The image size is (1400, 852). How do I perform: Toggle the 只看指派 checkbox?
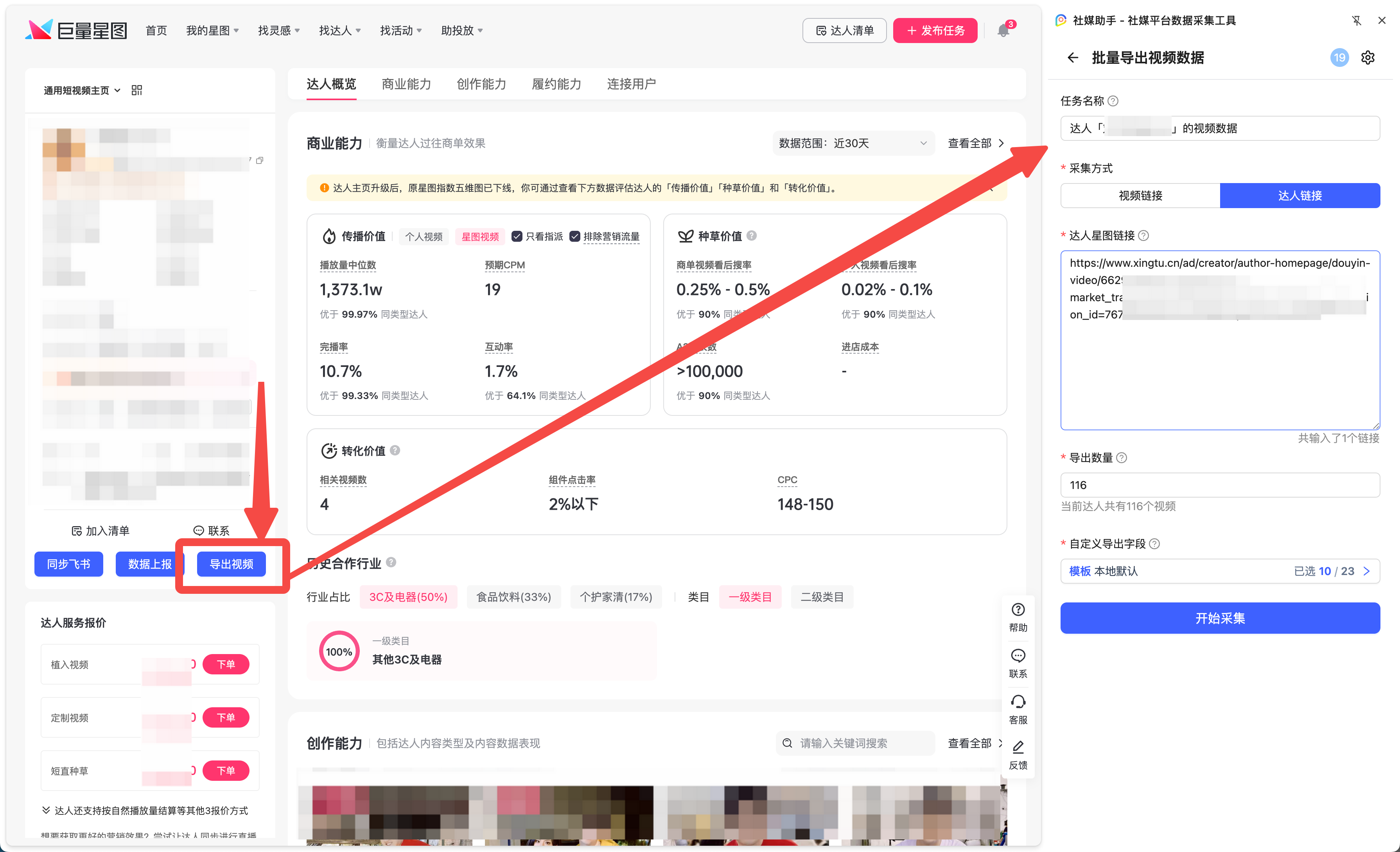point(517,236)
